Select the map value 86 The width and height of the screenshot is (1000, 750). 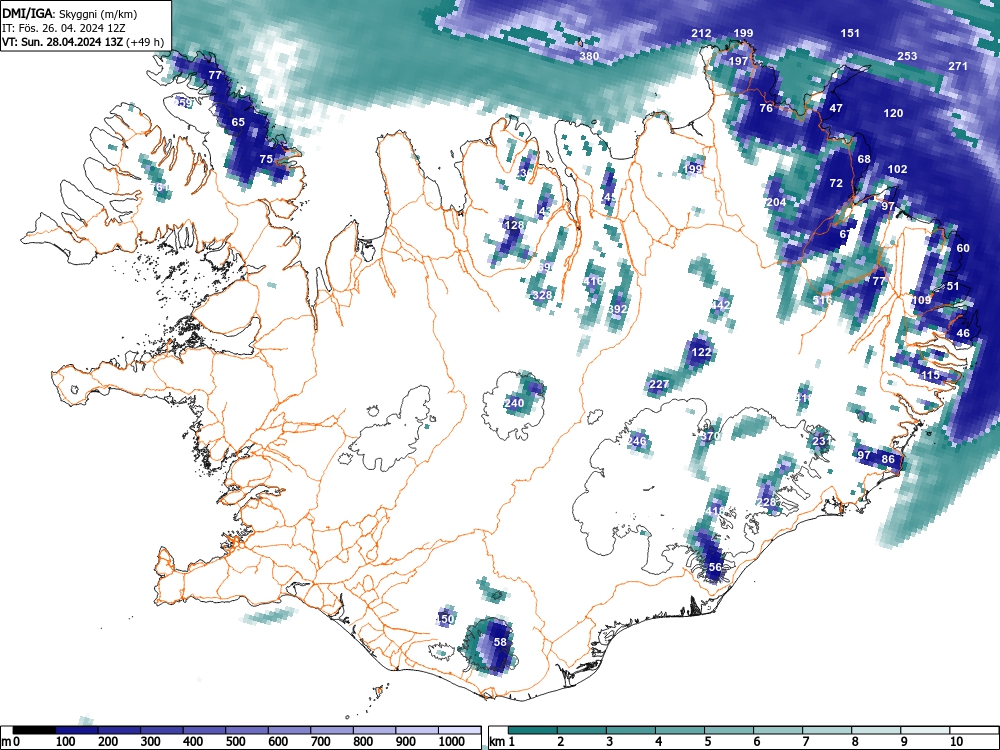(x=888, y=459)
